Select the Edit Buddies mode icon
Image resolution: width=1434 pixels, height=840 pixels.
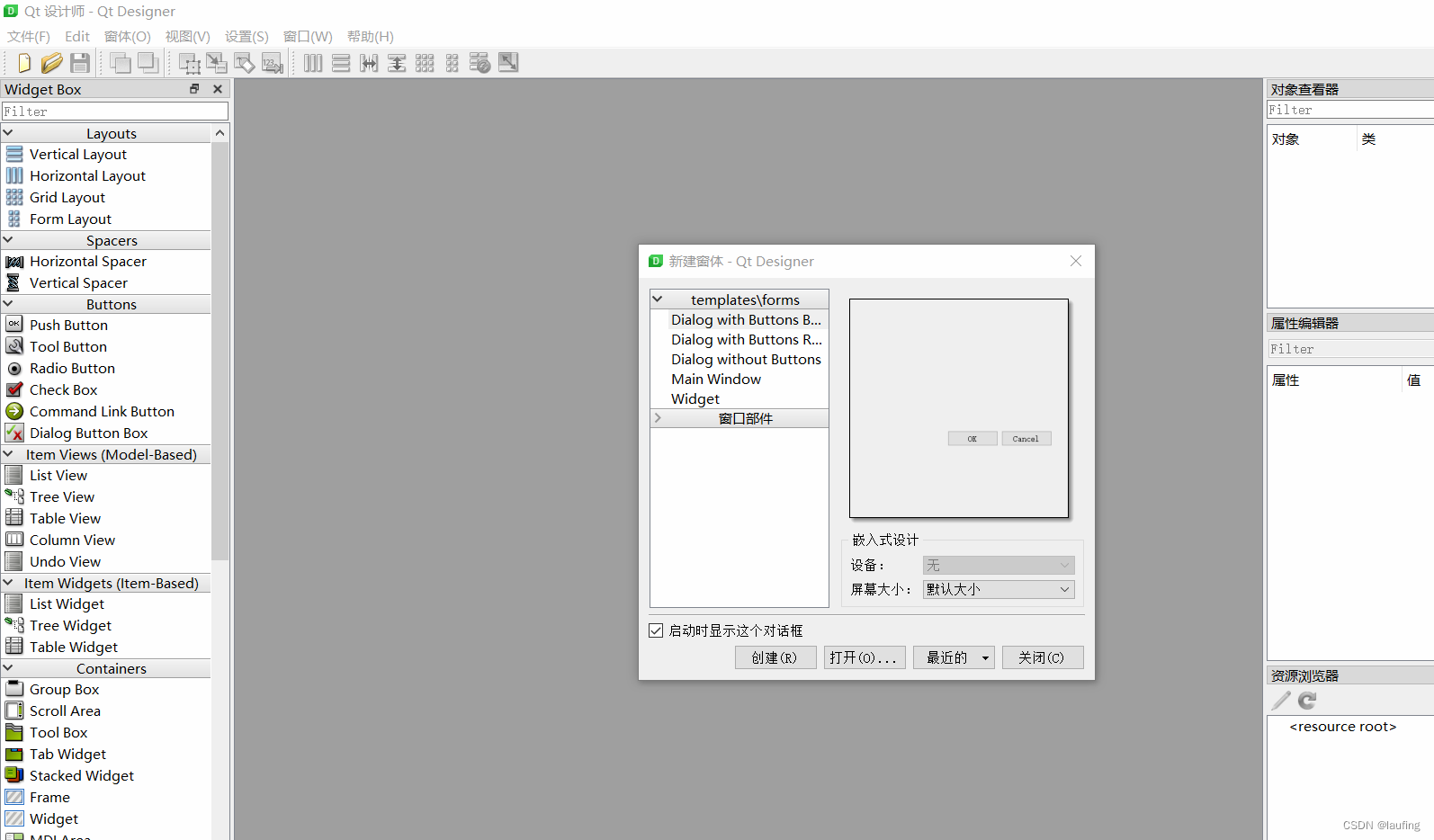[x=245, y=63]
